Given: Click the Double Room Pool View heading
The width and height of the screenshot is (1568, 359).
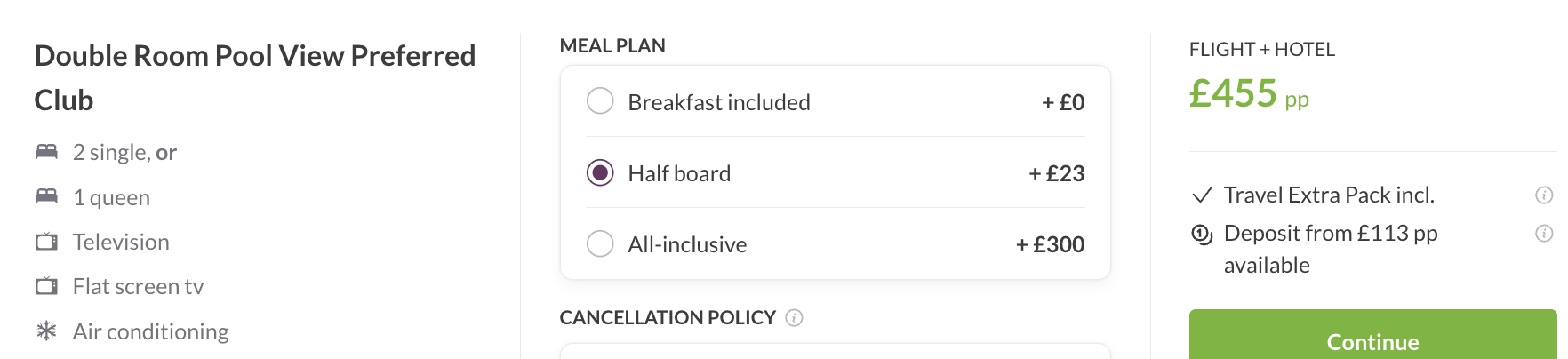Looking at the screenshot, I should pos(255,77).
